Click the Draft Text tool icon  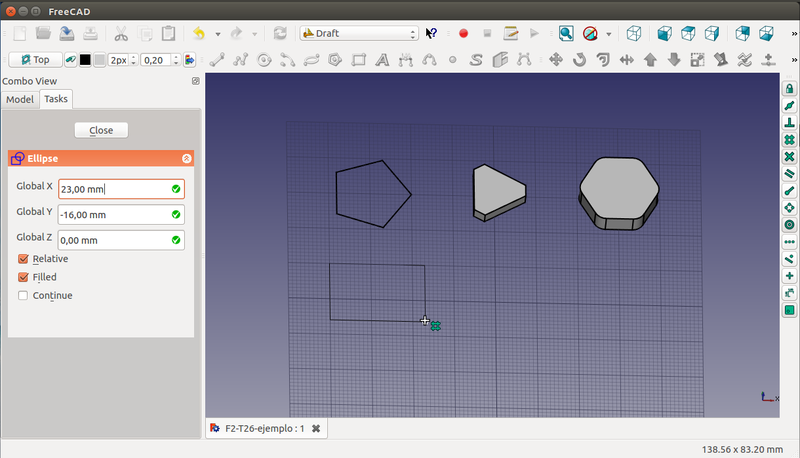(x=382, y=59)
